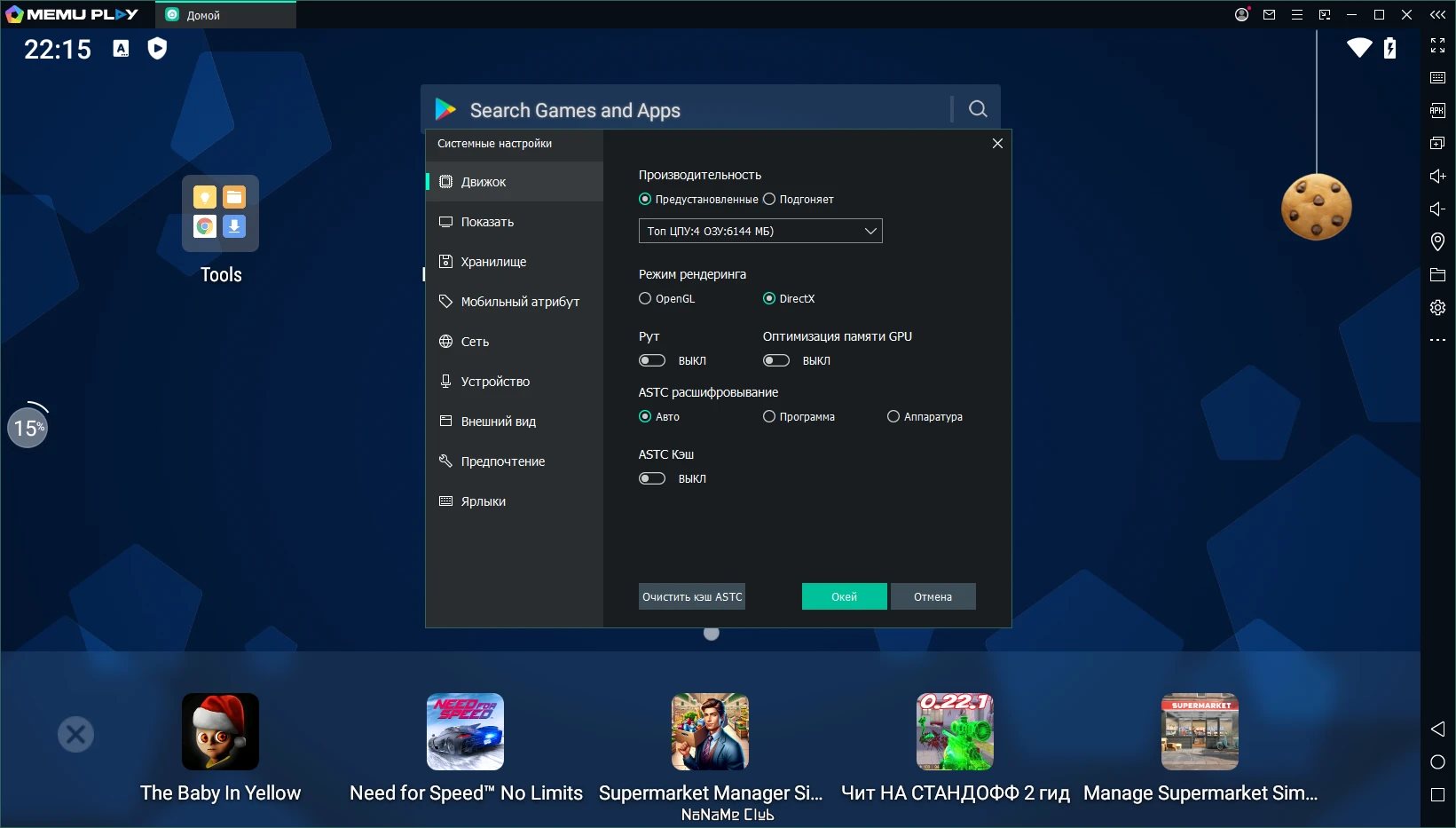Click the keyboard mapping icon in sidebar
The height and width of the screenshot is (828, 1456).
[x=1437, y=77]
